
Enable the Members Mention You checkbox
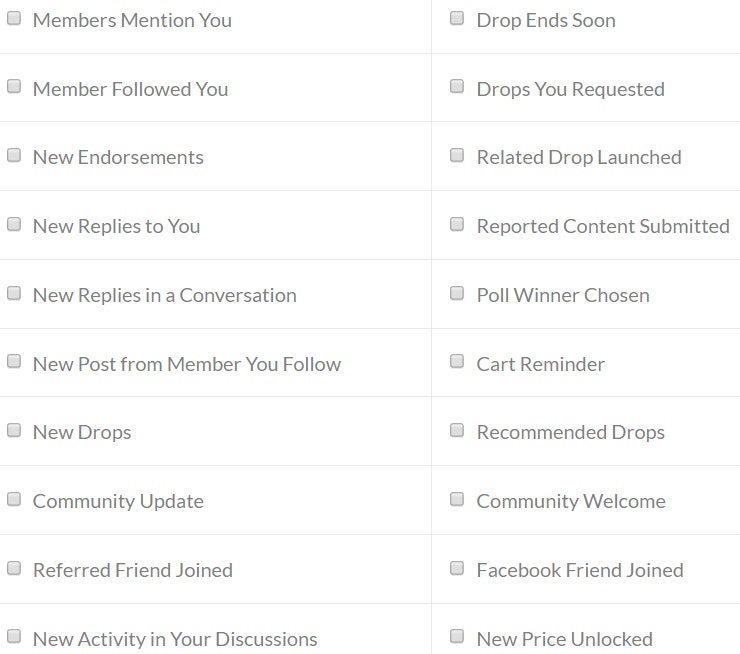tap(14, 18)
